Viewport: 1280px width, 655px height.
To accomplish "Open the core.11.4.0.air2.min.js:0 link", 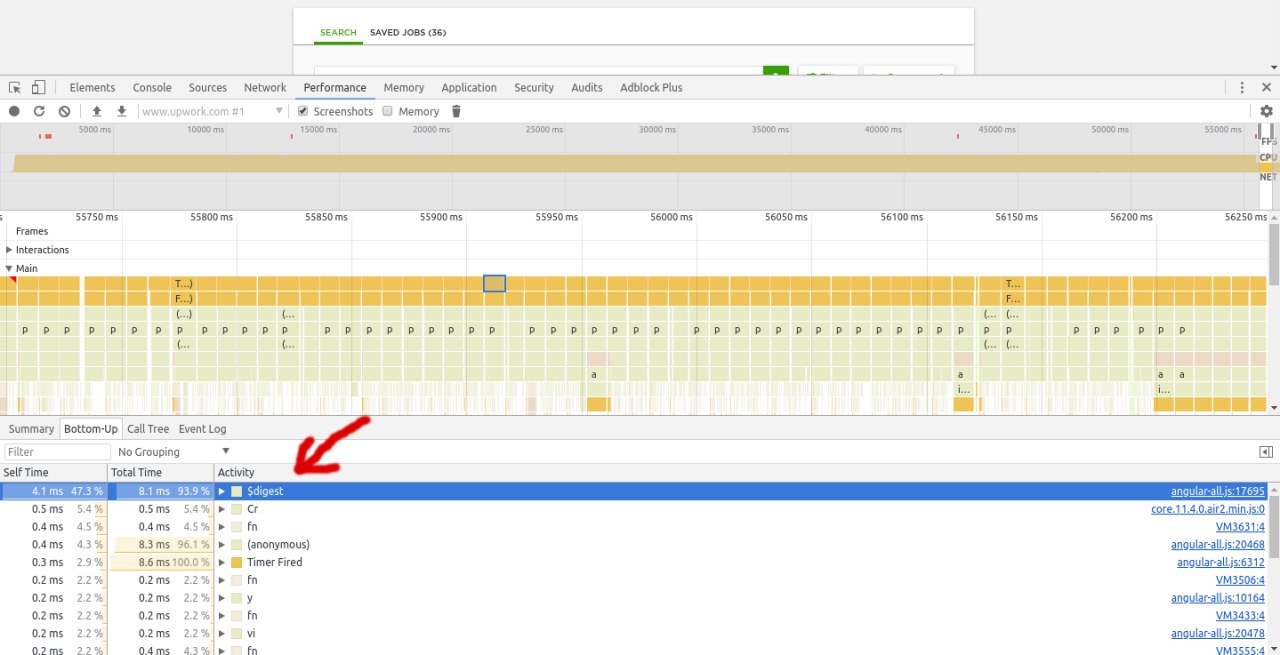I will (x=1208, y=509).
